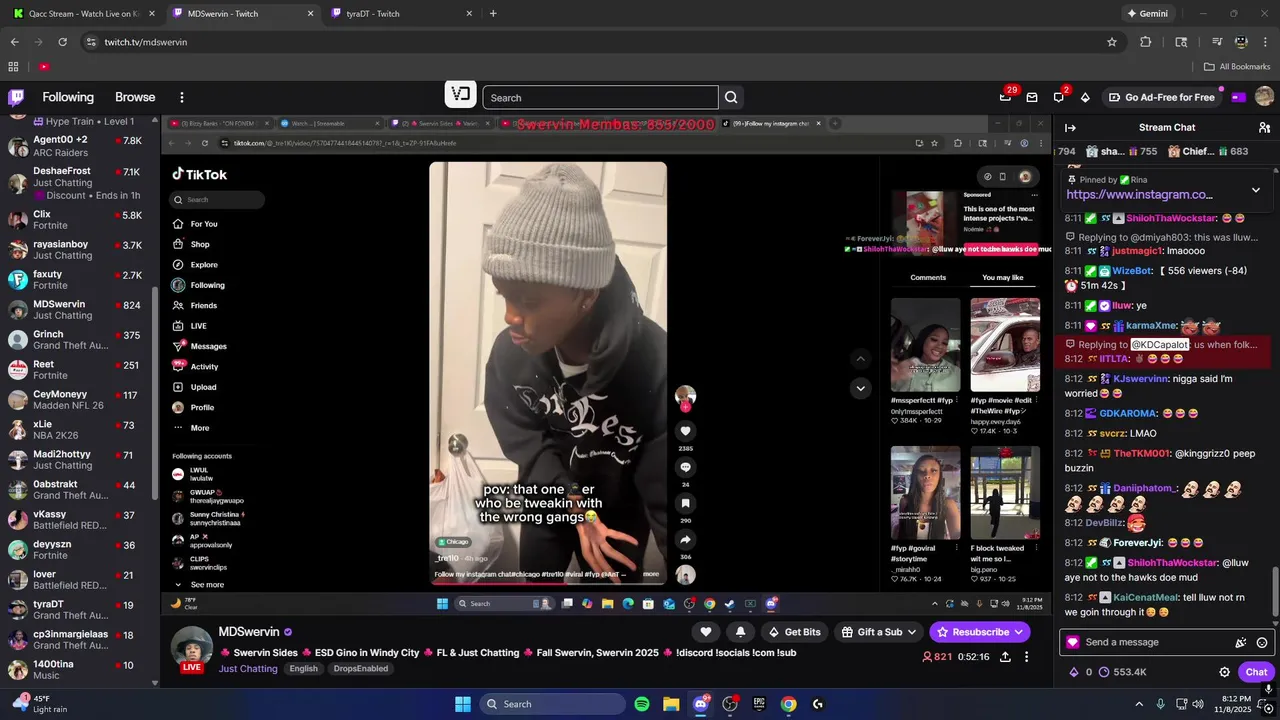Image resolution: width=1280 pixels, height=720 pixels.
Task: Open the Browse page link
Action: [135, 97]
